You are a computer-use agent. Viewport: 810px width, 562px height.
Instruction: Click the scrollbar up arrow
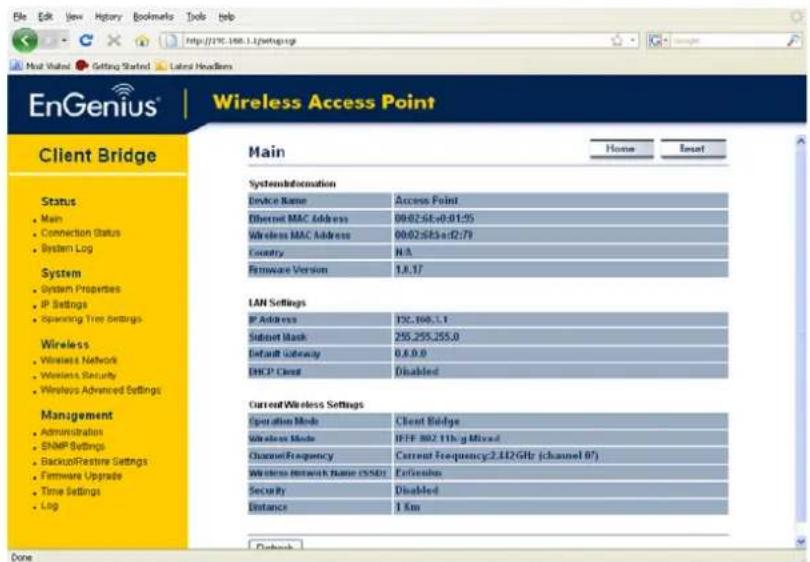pyautogui.click(x=801, y=140)
